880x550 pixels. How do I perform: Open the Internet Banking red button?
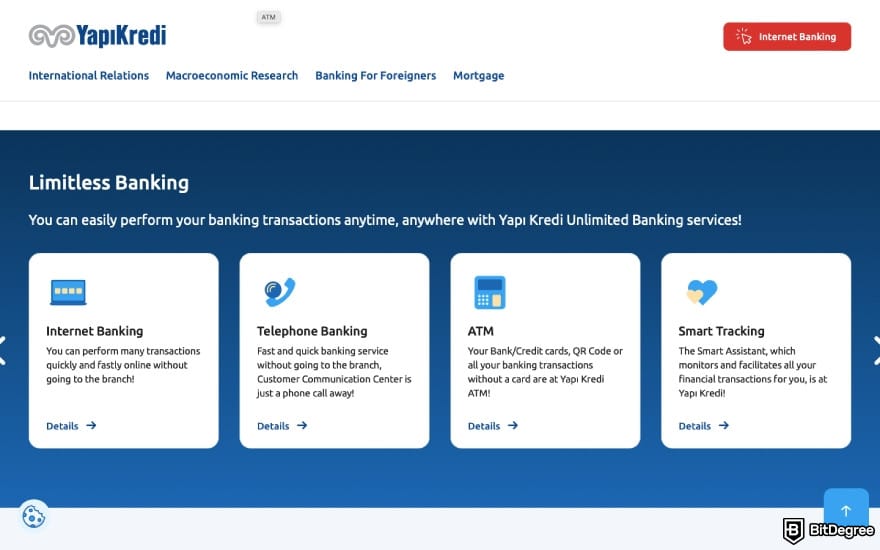[787, 36]
